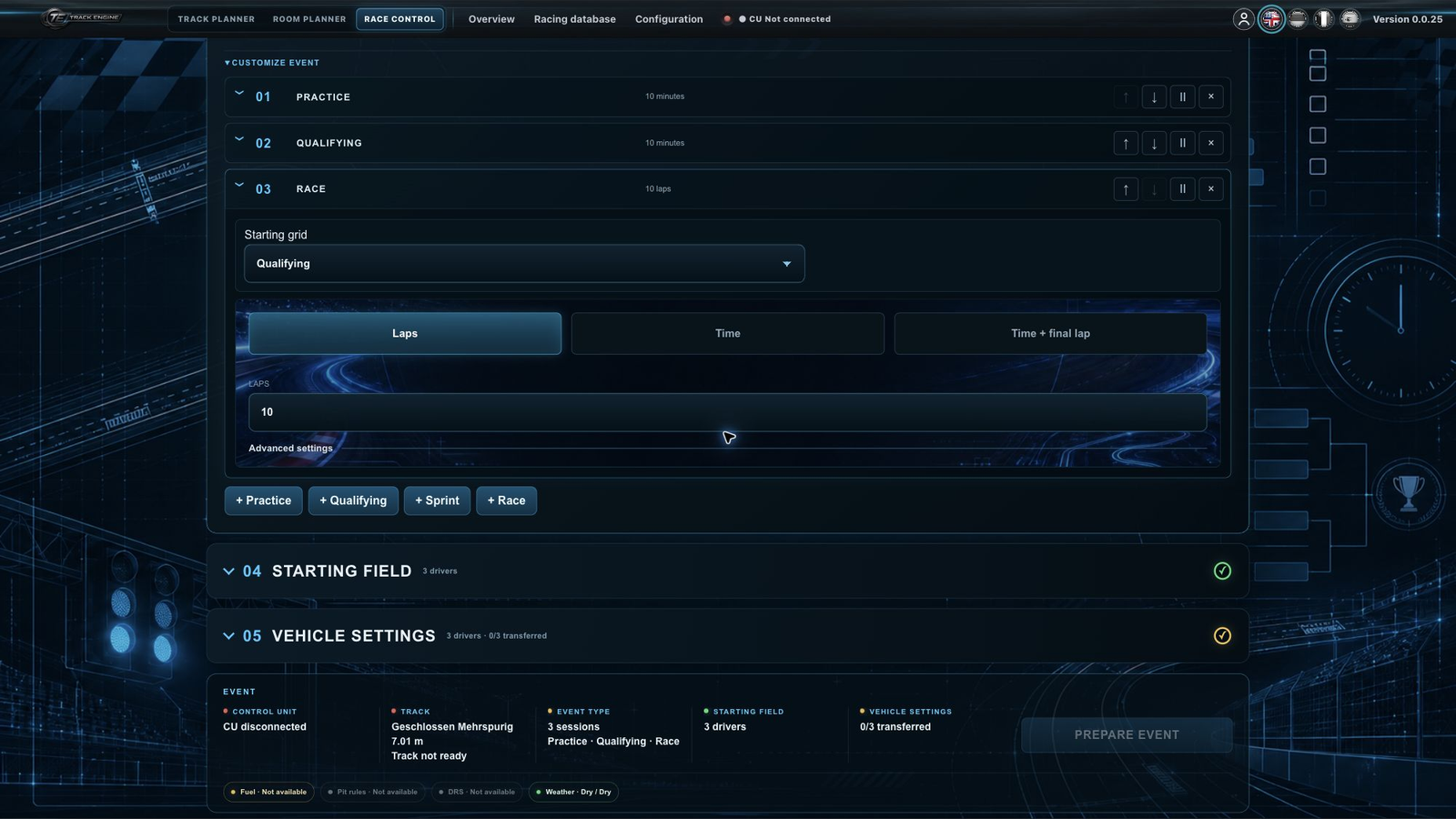Click 0/3 transferred in Event summary
The width and height of the screenshot is (1456, 819).
click(x=895, y=727)
